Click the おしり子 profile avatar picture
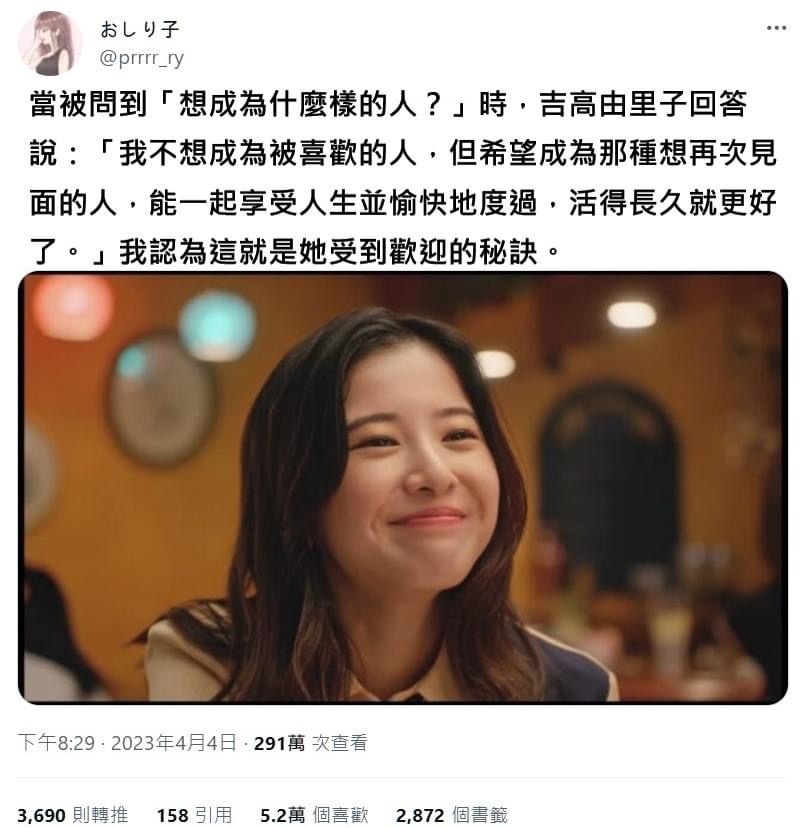802x828 pixels. (x=50, y=43)
